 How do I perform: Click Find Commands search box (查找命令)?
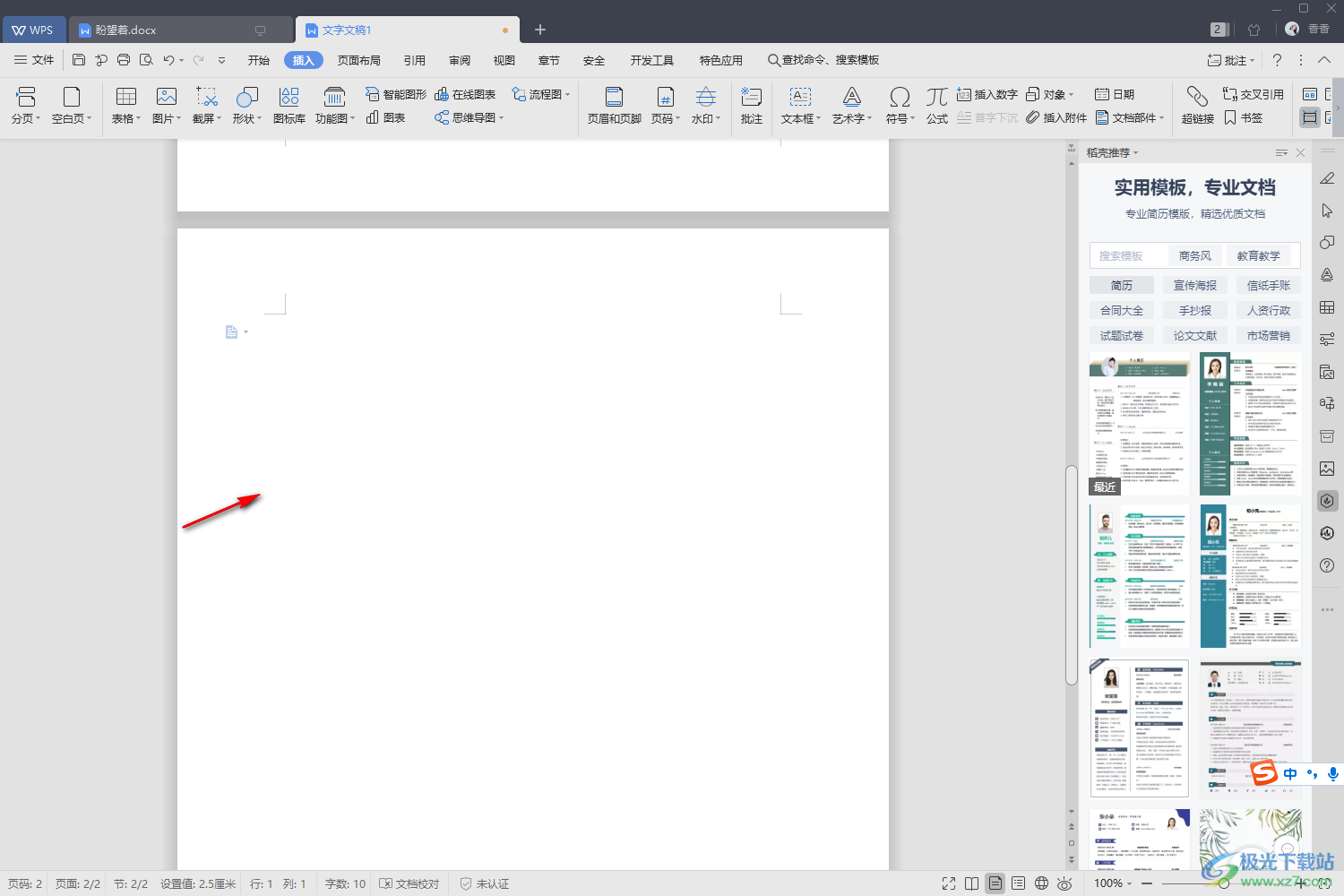824,60
